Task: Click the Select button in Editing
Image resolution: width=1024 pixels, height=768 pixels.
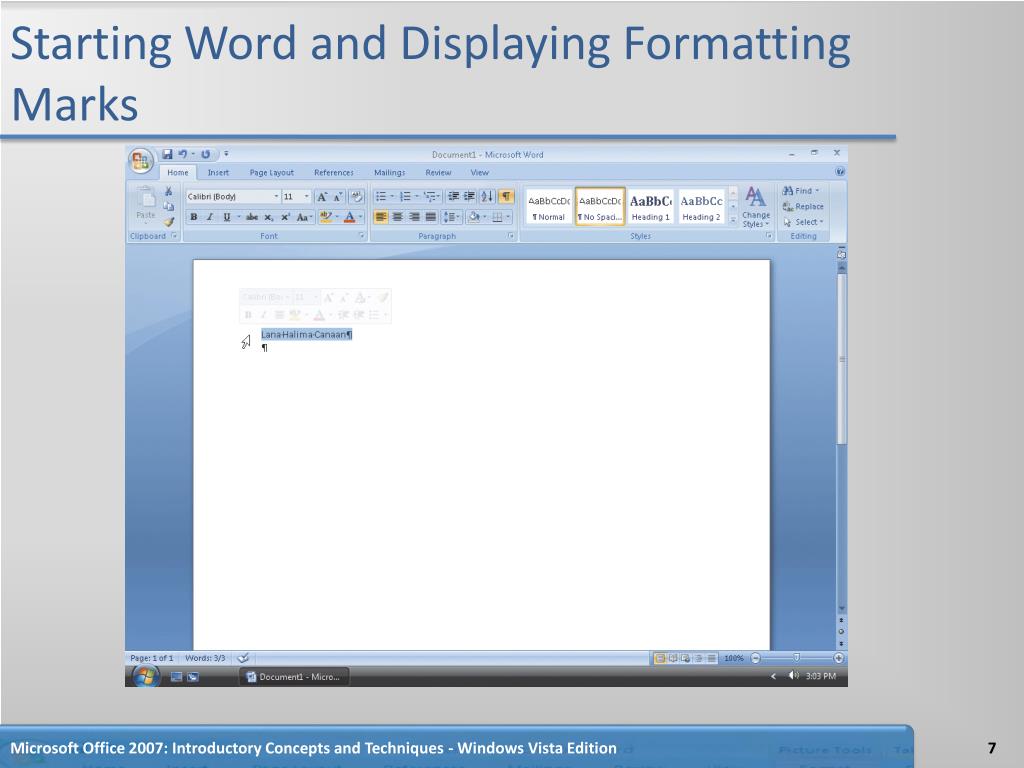Action: click(x=803, y=222)
